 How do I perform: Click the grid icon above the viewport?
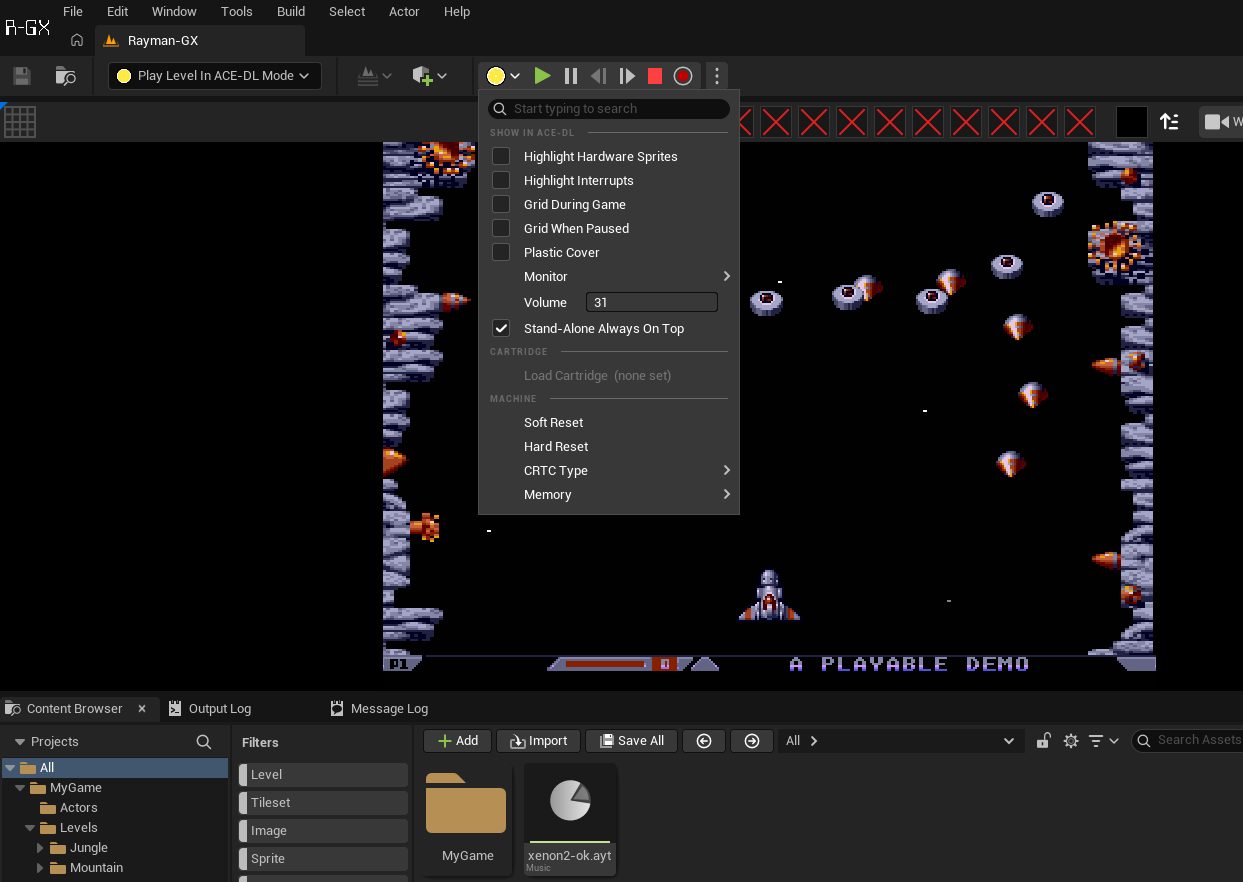click(x=20, y=122)
